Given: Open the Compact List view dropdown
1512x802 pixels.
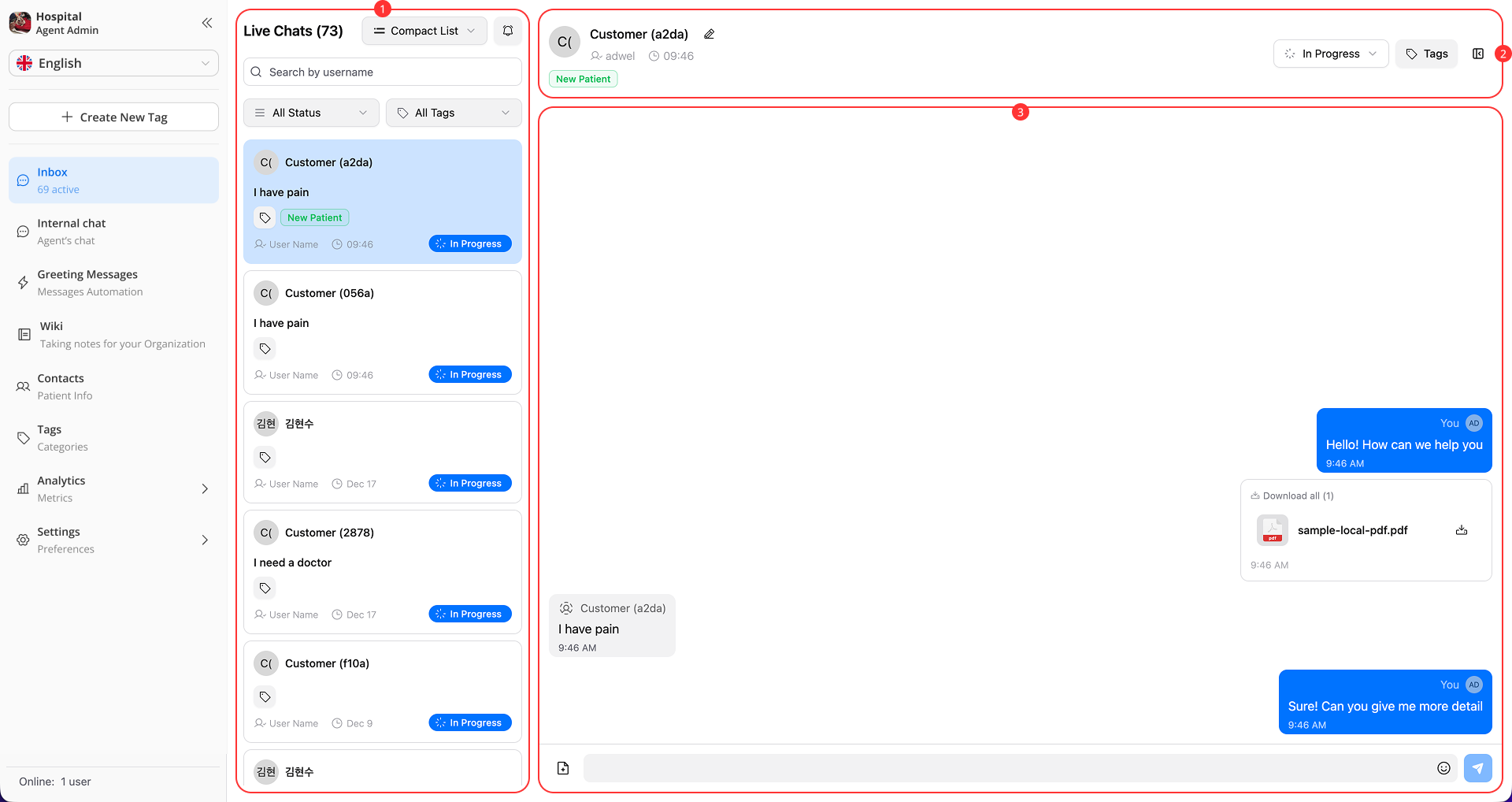Looking at the screenshot, I should 424,31.
